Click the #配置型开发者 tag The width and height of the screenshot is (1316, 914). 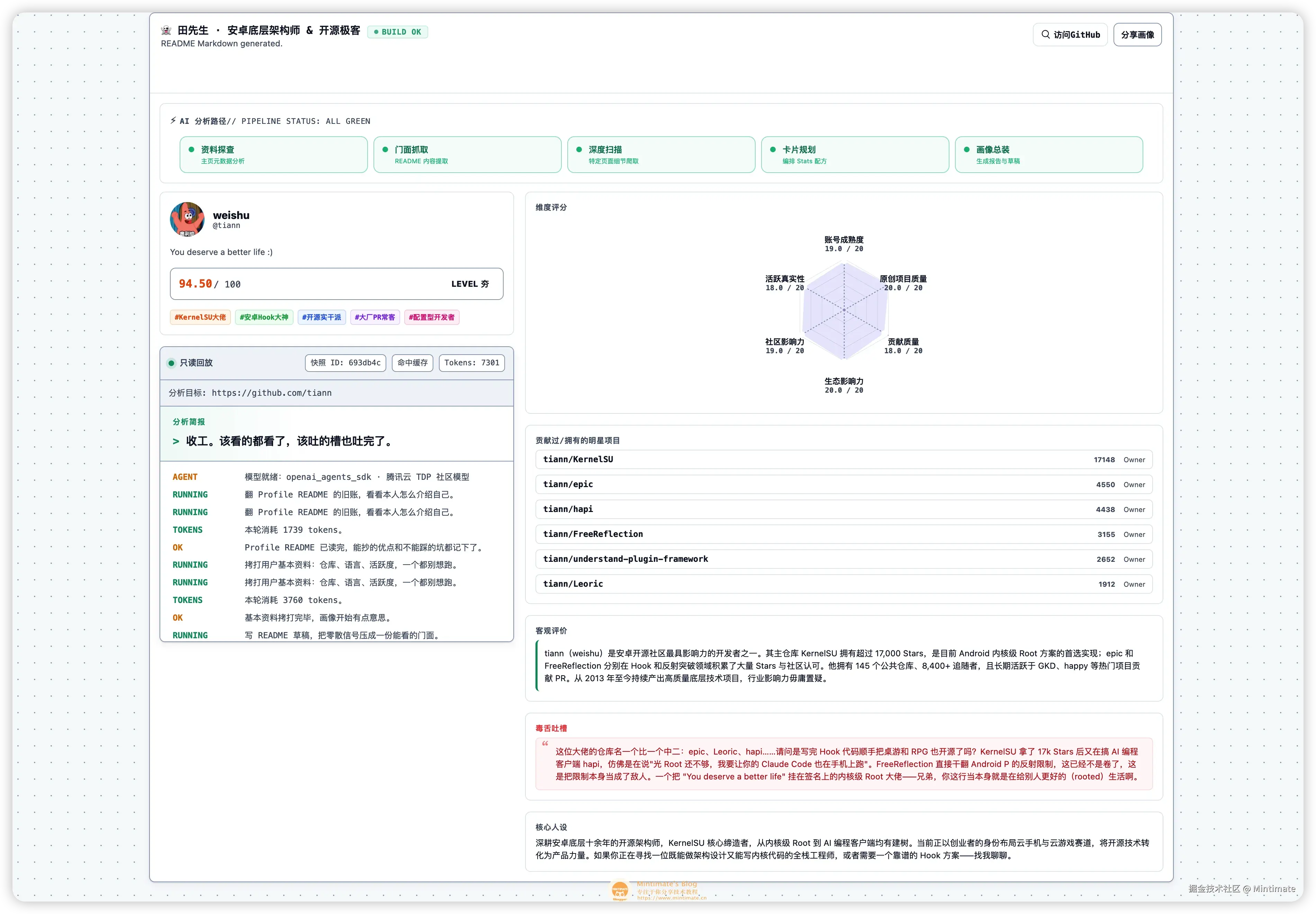click(431, 317)
